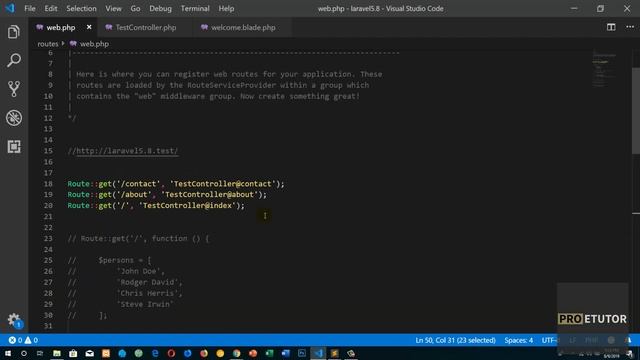
Task: Open Sublime Text from the taskbar
Action: 335,353
